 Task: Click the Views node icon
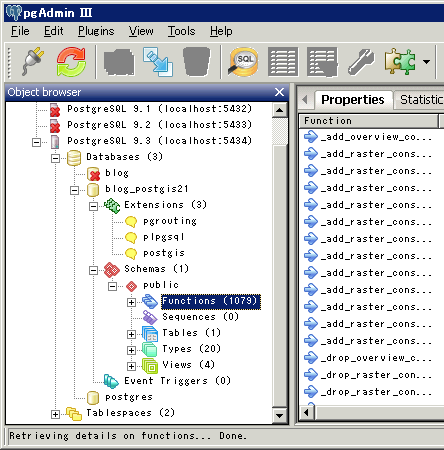click(150, 366)
